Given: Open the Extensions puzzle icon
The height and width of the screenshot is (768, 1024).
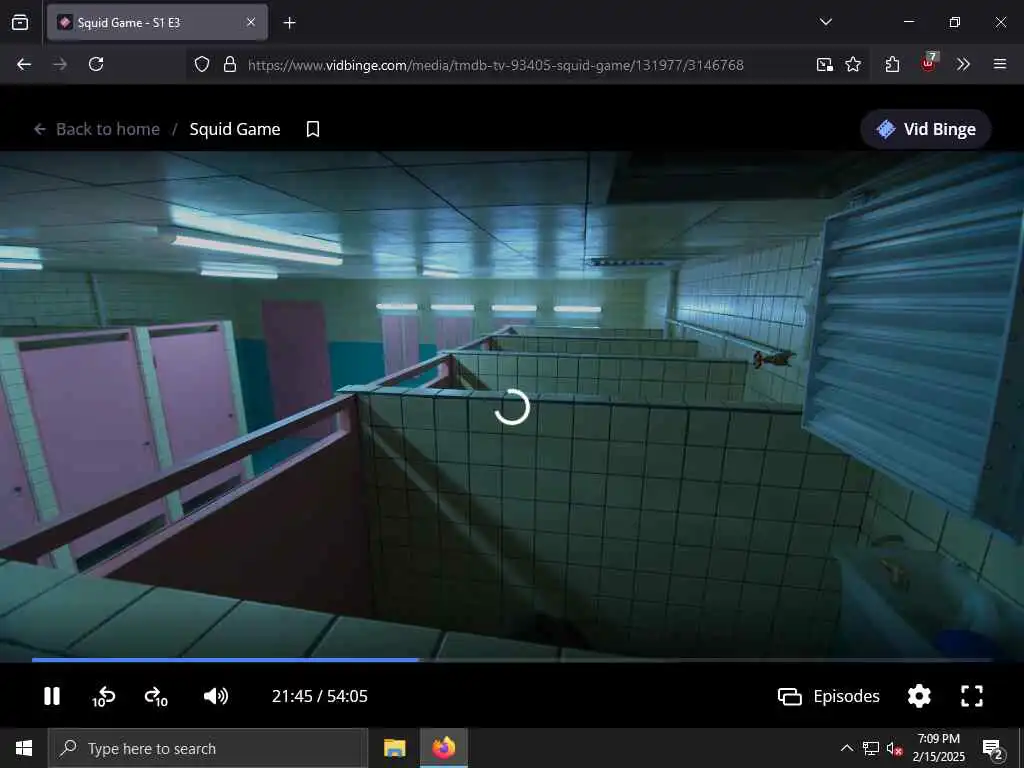Looking at the screenshot, I should click(x=892, y=64).
